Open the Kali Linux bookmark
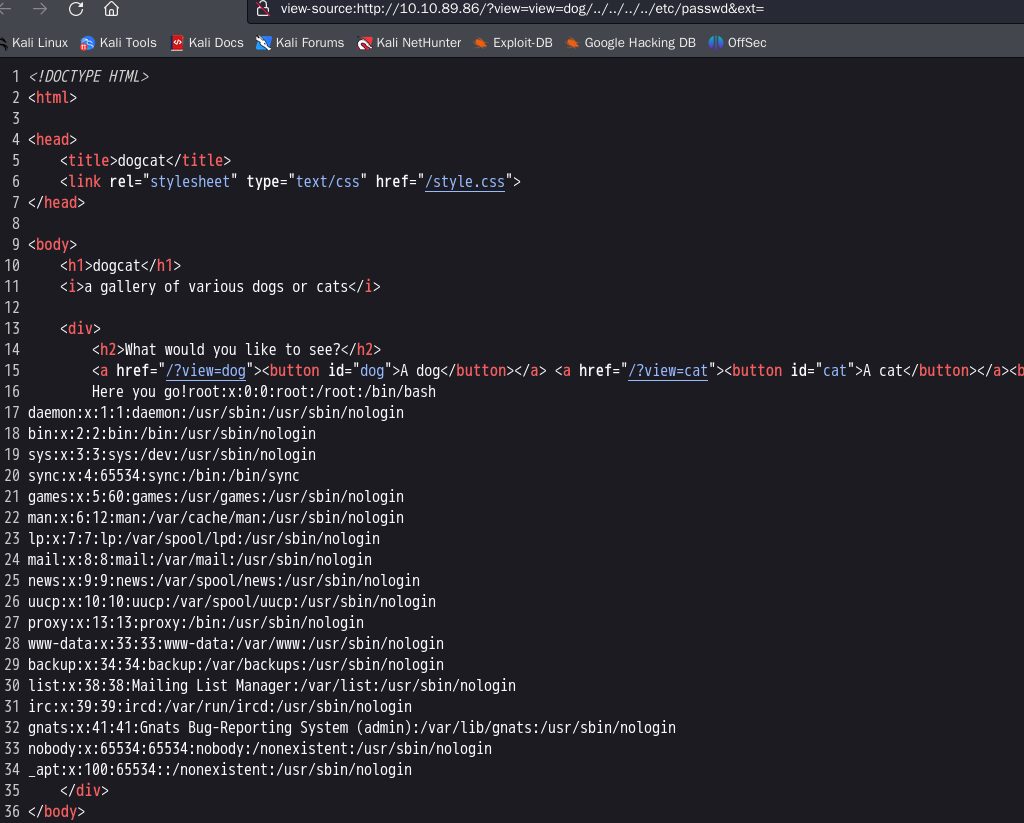 34,42
